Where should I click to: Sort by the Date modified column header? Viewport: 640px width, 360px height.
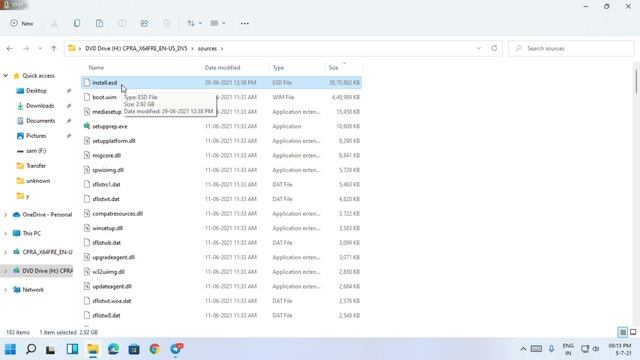click(222, 68)
